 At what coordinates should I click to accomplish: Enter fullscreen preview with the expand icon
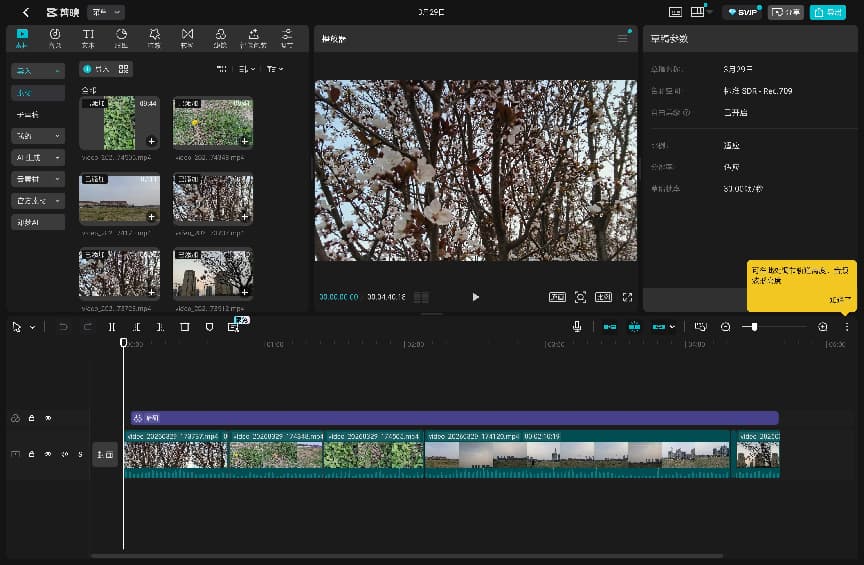[x=628, y=297]
